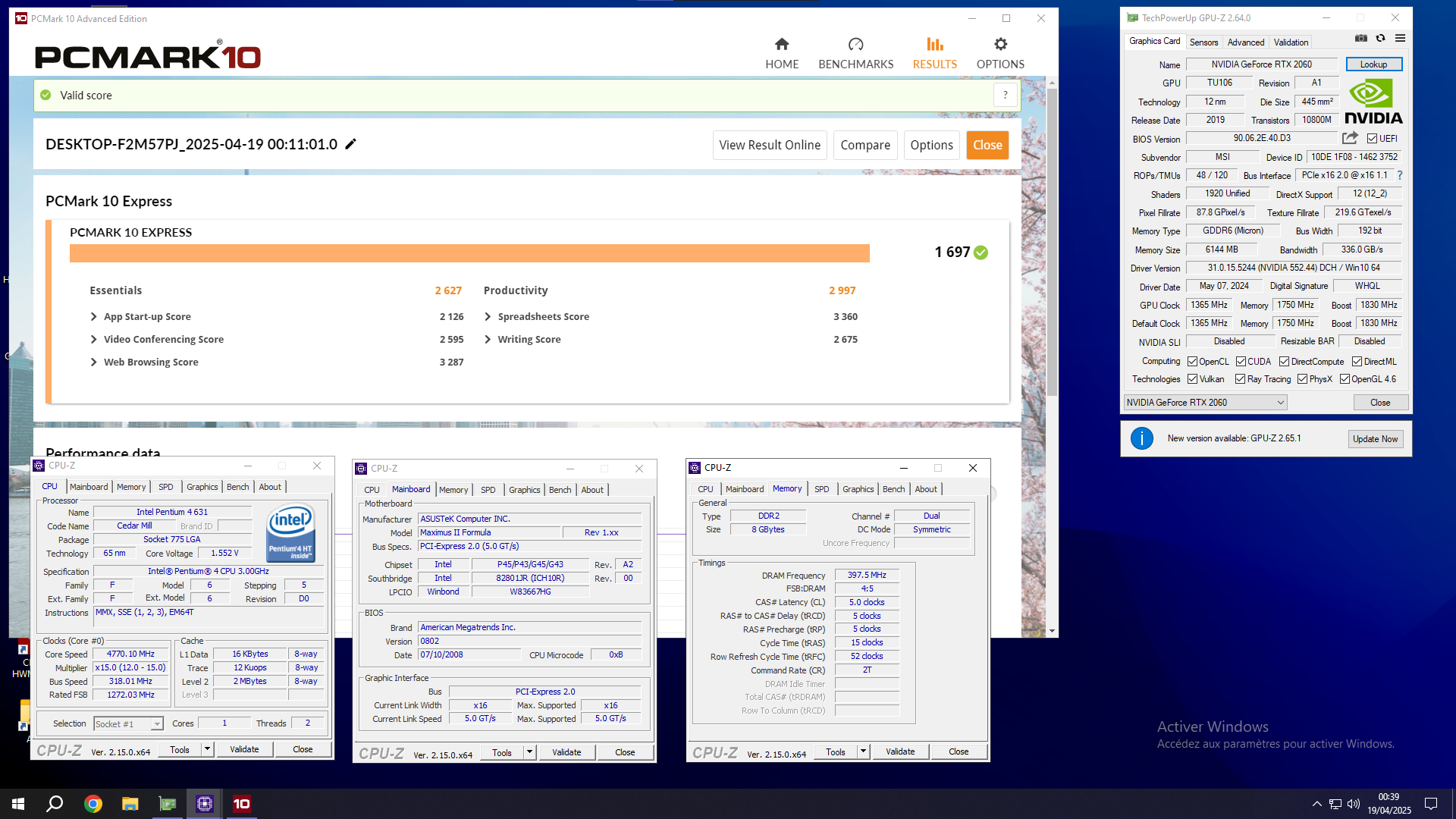This screenshot has height=819, width=1456.
Task: Open the PCMark HOME icon
Action: point(782,44)
